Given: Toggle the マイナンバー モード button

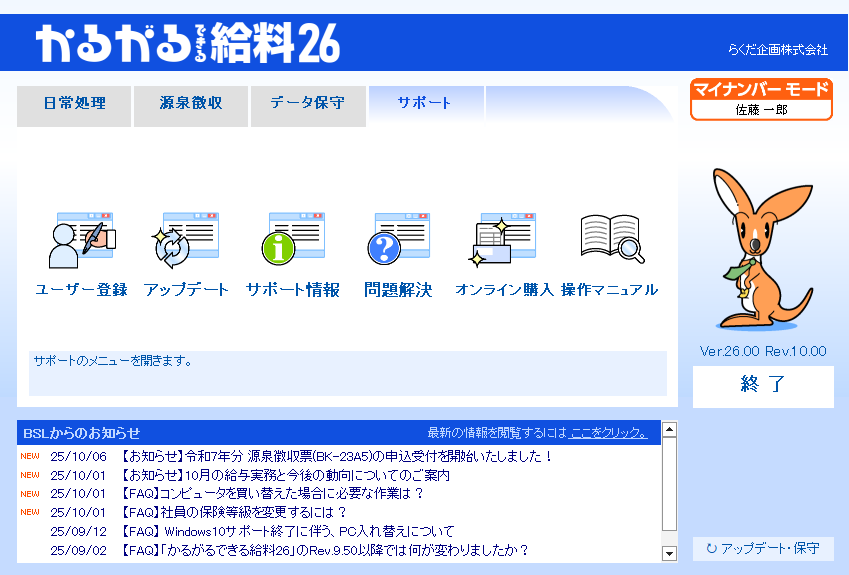Looking at the screenshot, I should (761, 99).
